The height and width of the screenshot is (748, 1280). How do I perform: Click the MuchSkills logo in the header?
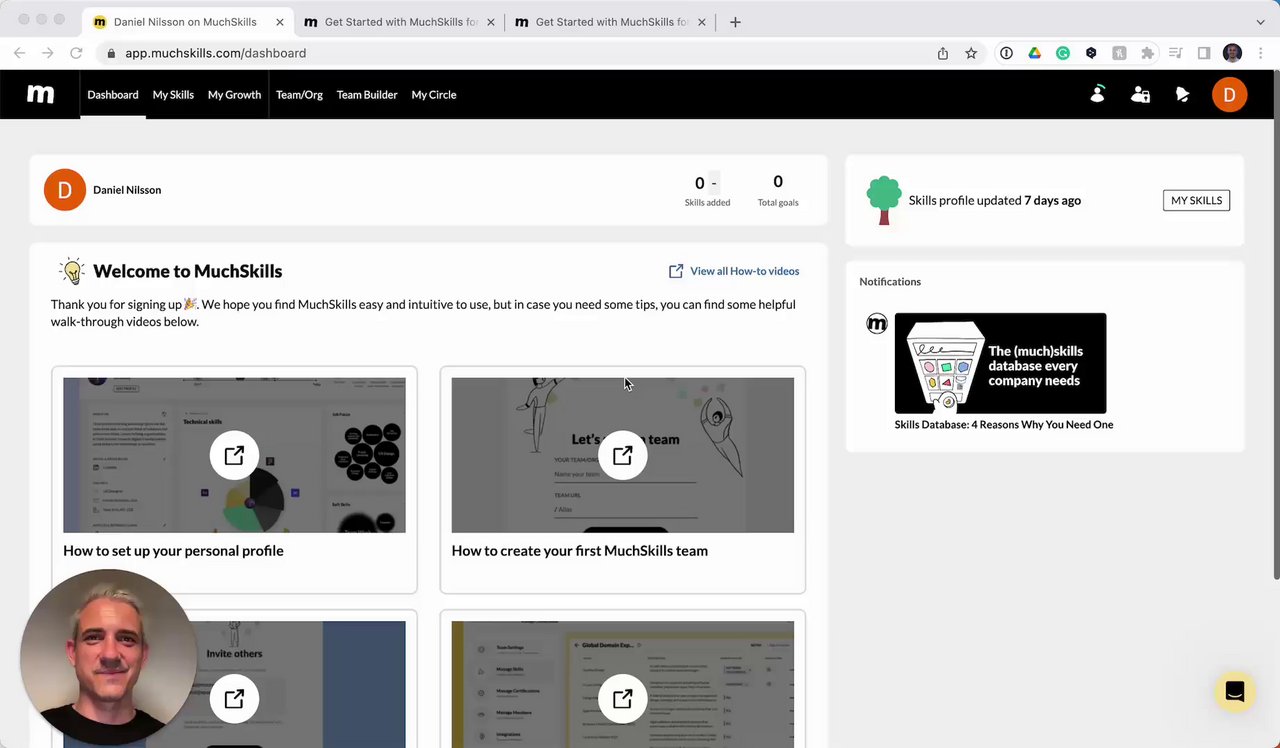tap(40, 94)
